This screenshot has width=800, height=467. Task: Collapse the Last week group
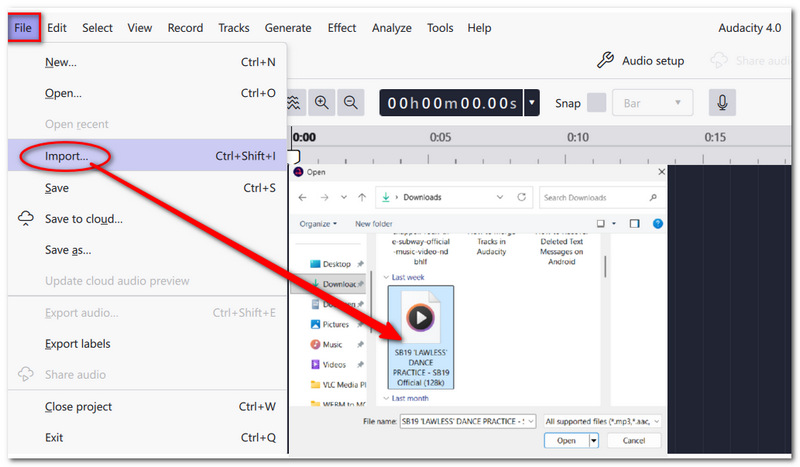click(x=386, y=278)
